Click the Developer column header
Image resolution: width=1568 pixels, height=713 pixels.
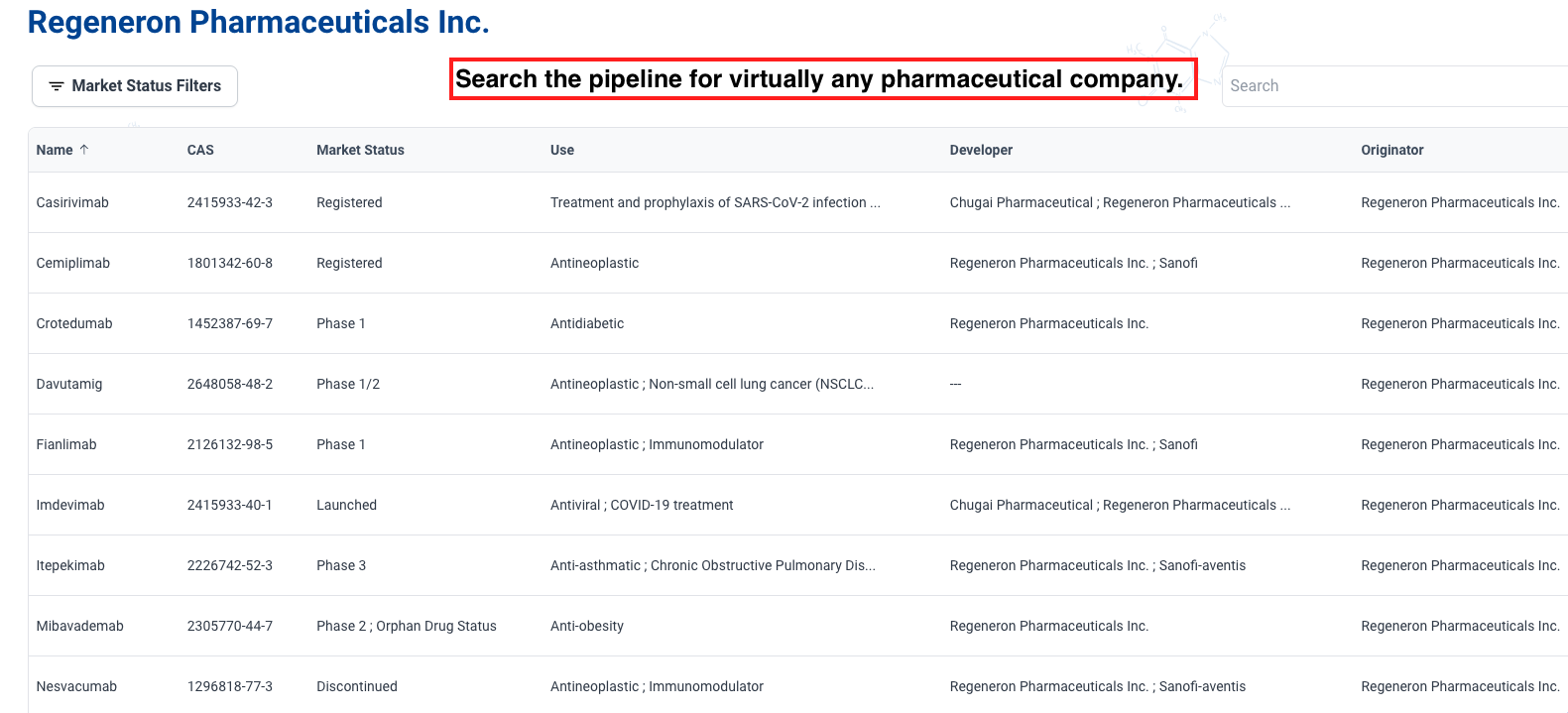pos(981,150)
